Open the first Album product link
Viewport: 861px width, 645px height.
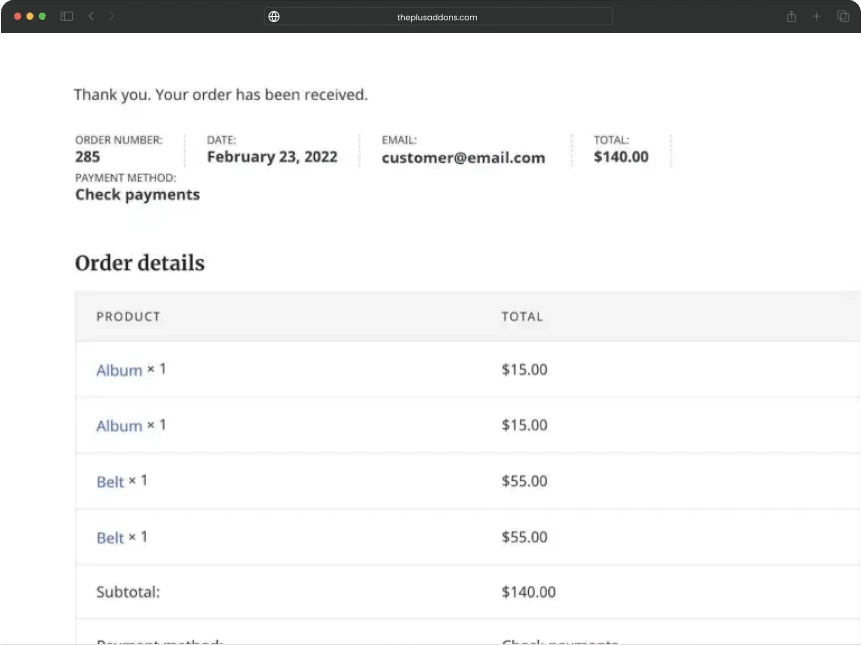[118, 370]
